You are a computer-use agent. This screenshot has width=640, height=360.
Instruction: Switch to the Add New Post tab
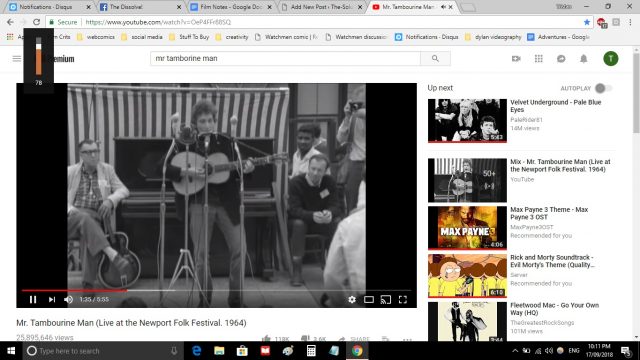[x=321, y=7]
